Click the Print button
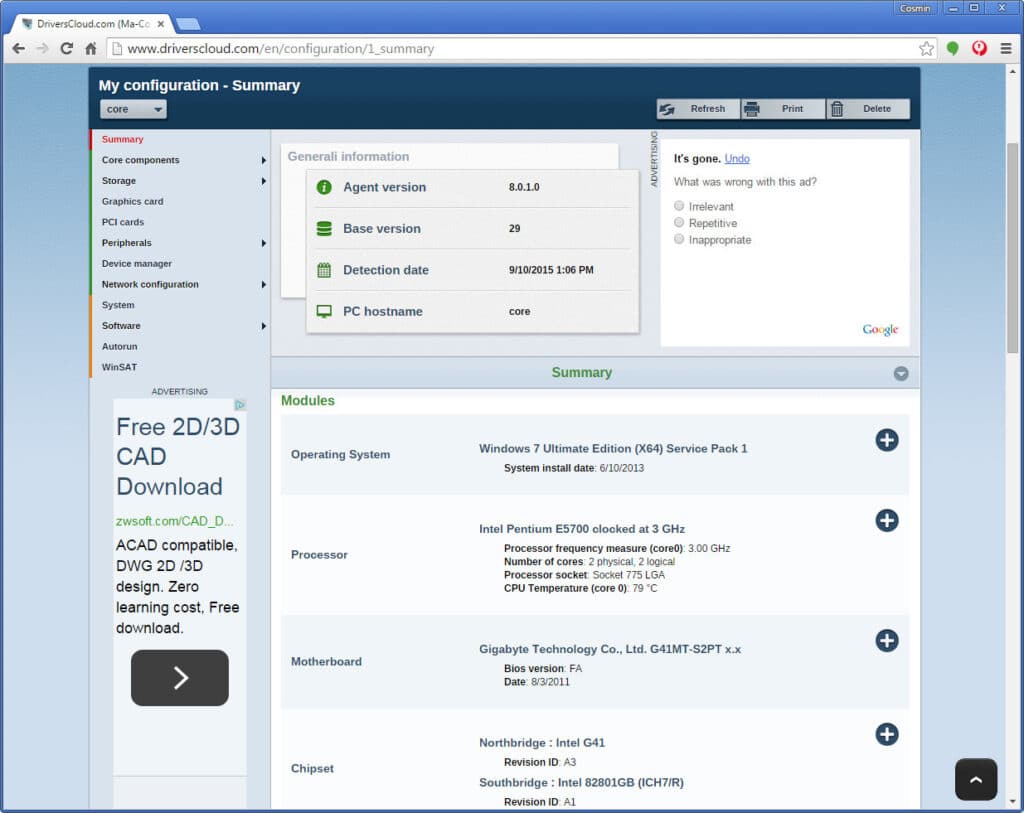 coord(783,109)
